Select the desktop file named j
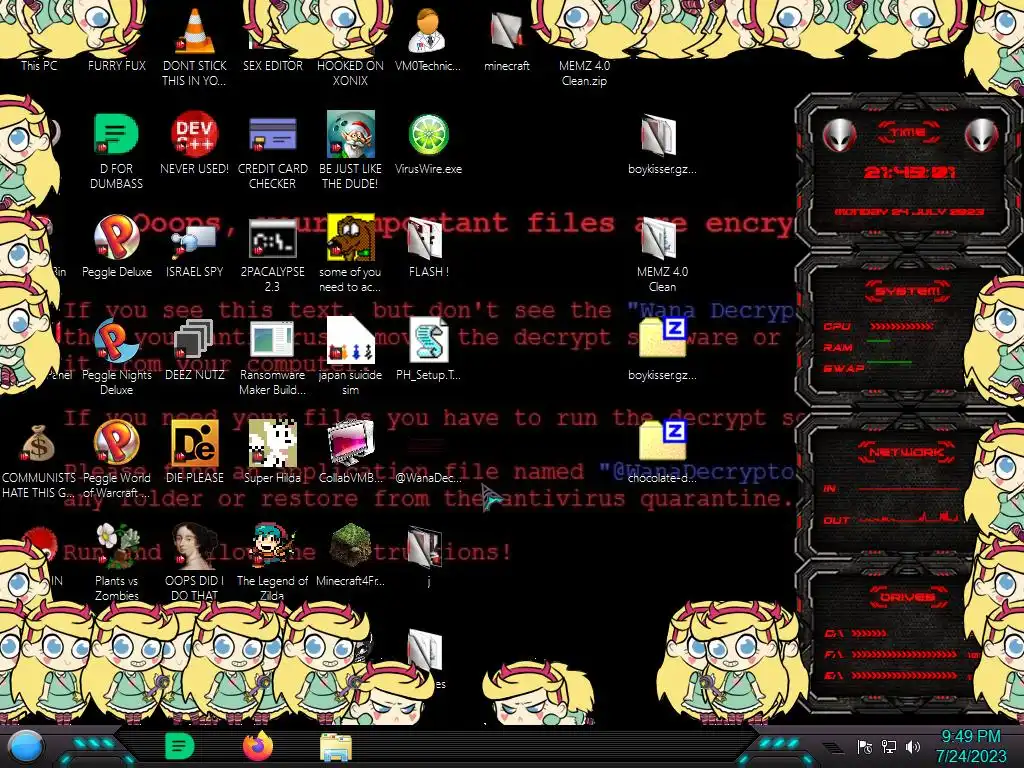Screen dimensions: 1024x768 pos(428,555)
